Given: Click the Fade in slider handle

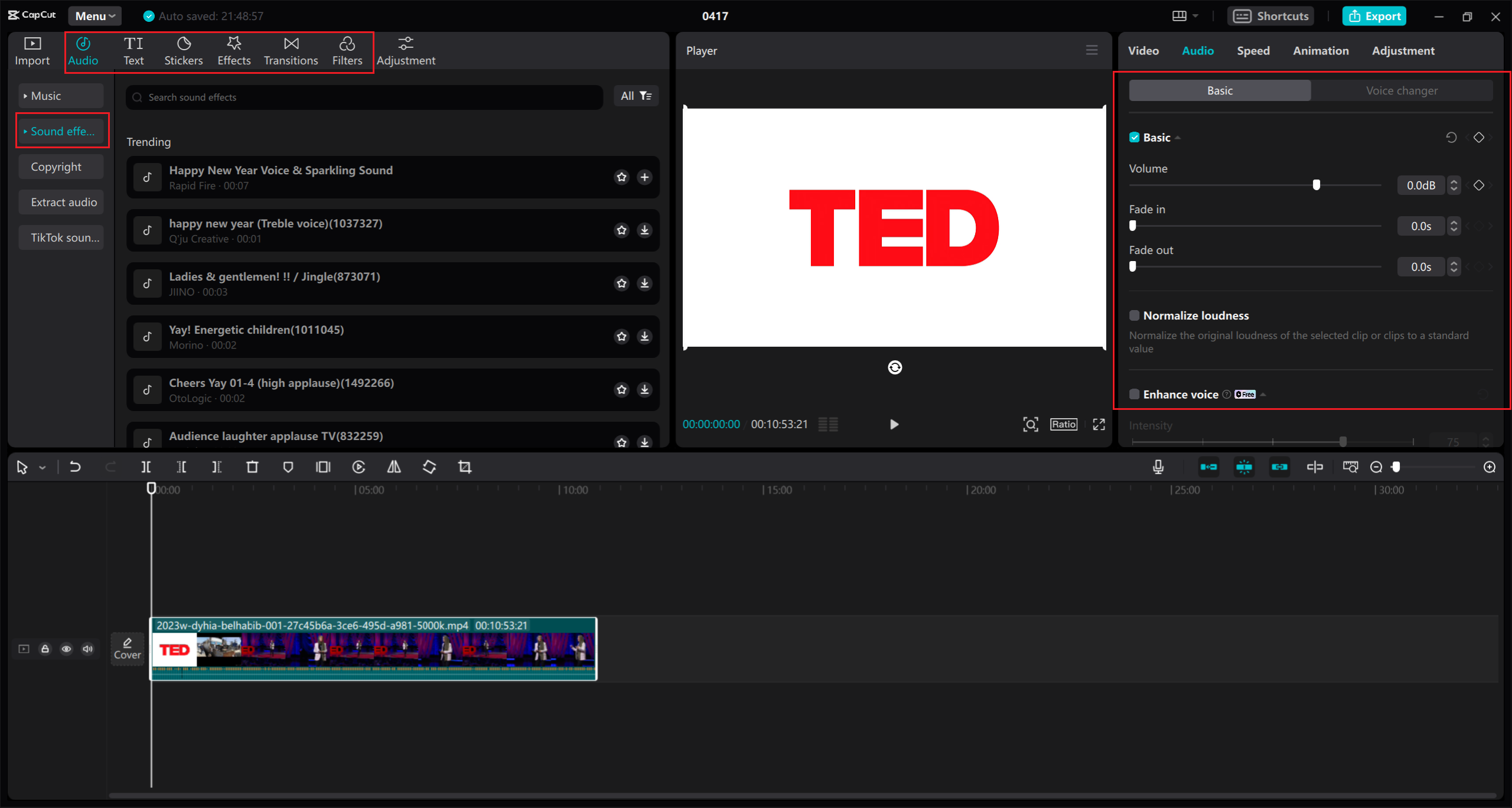Looking at the screenshot, I should click(x=1132, y=226).
